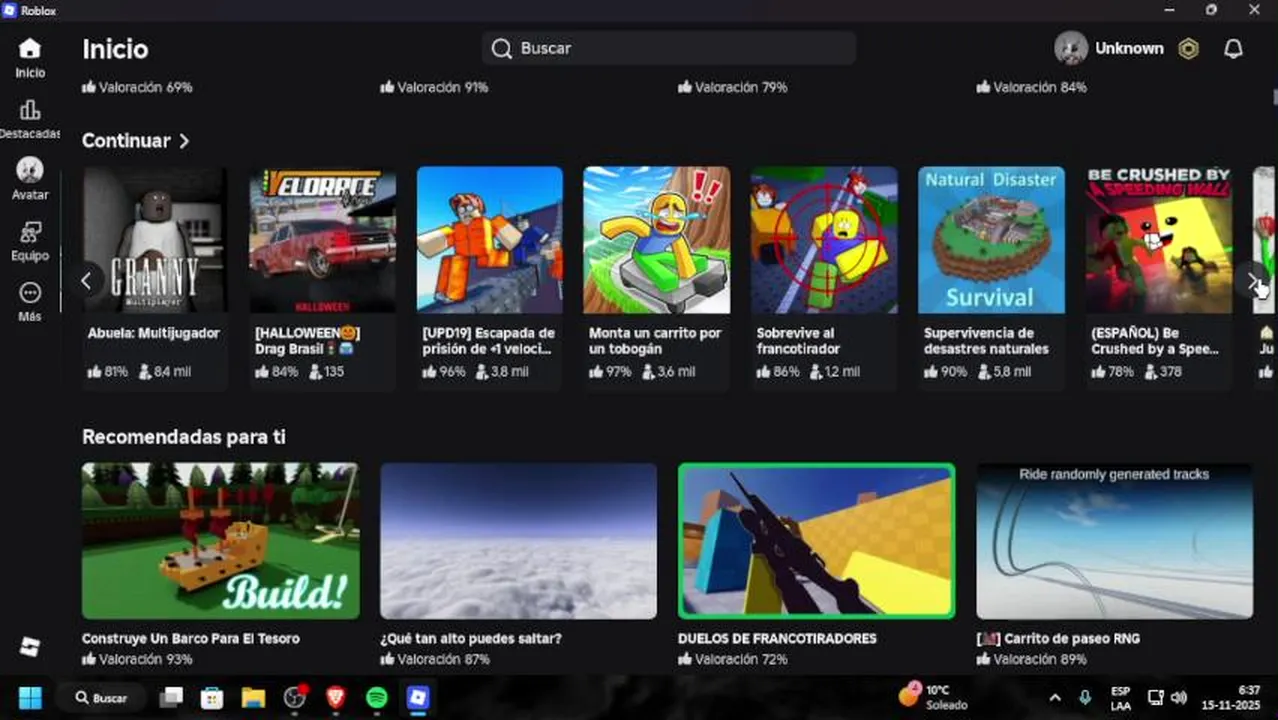Open the Destacadas charts sidebar icon
This screenshot has width=1278, height=720.
30,110
